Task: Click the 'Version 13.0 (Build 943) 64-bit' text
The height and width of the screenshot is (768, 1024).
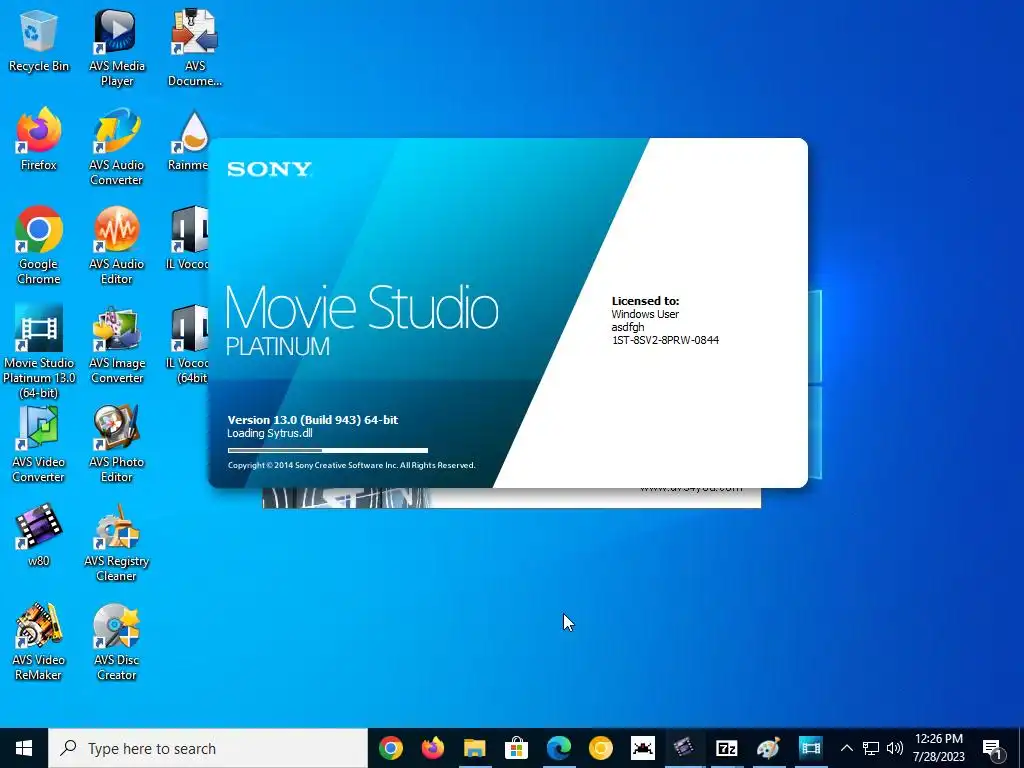Action: point(313,420)
